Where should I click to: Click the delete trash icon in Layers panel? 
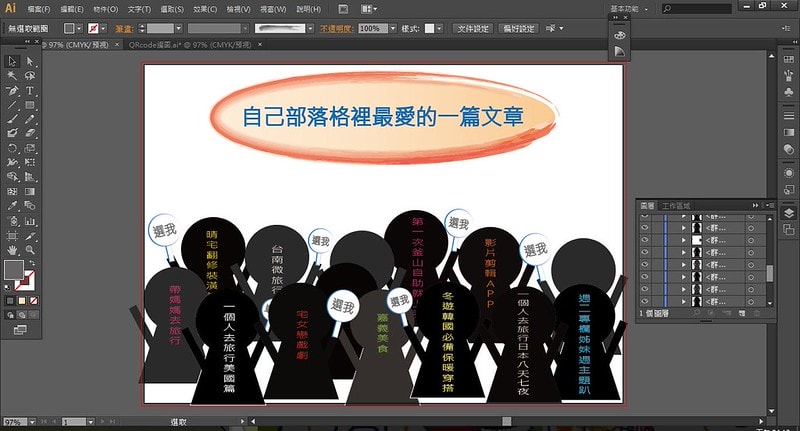click(757, 313)
